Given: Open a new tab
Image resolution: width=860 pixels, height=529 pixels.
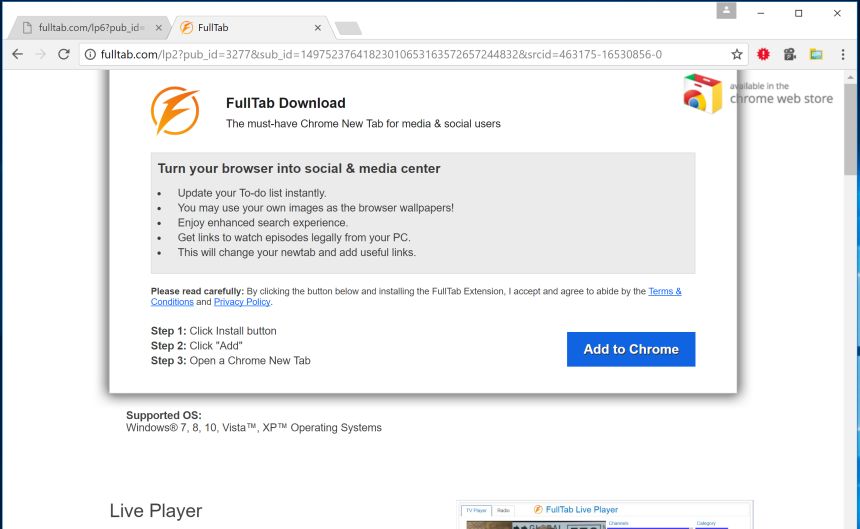Looking at the screenshot, I should 348,28.
